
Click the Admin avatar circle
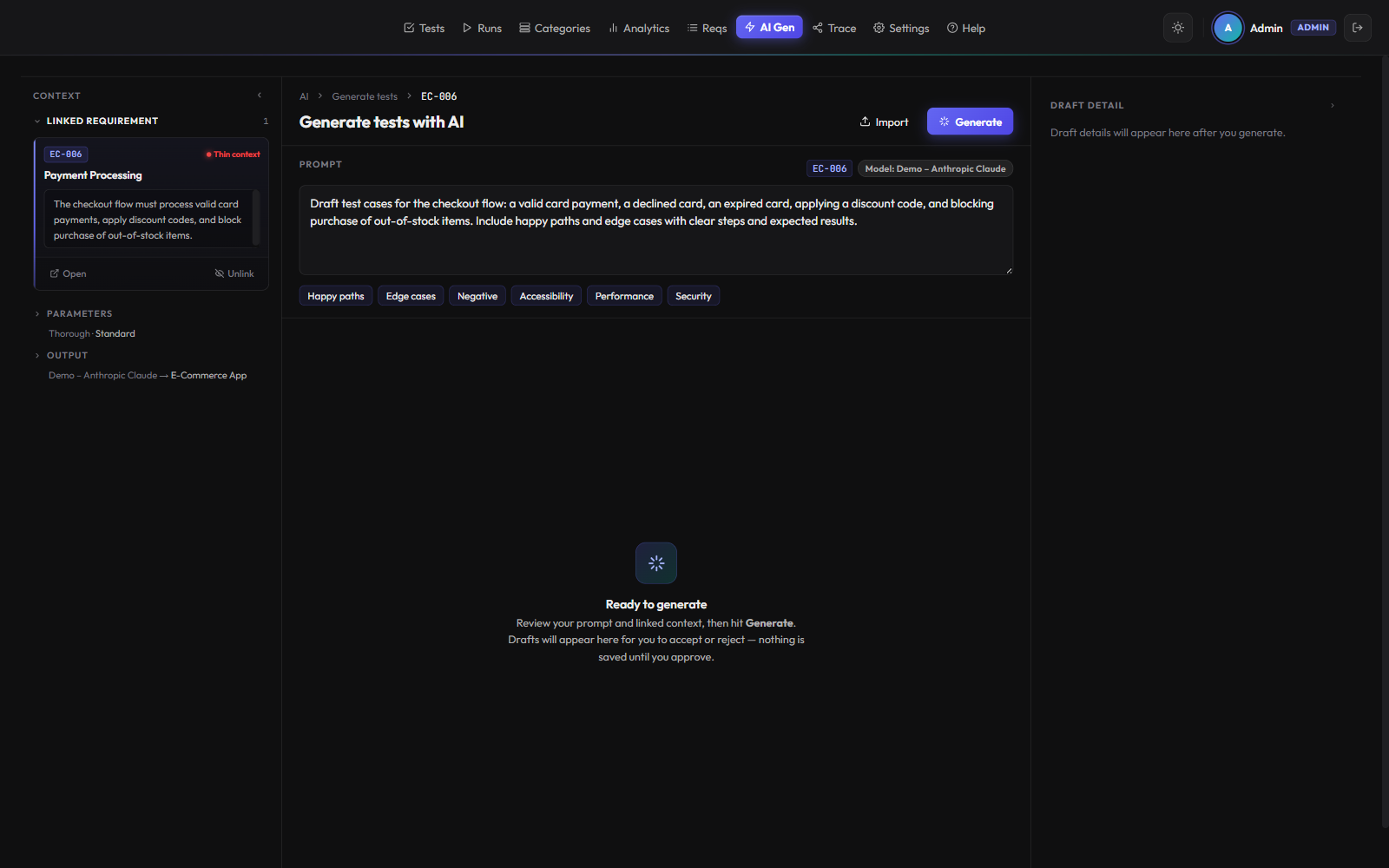tap(1228, 28)
